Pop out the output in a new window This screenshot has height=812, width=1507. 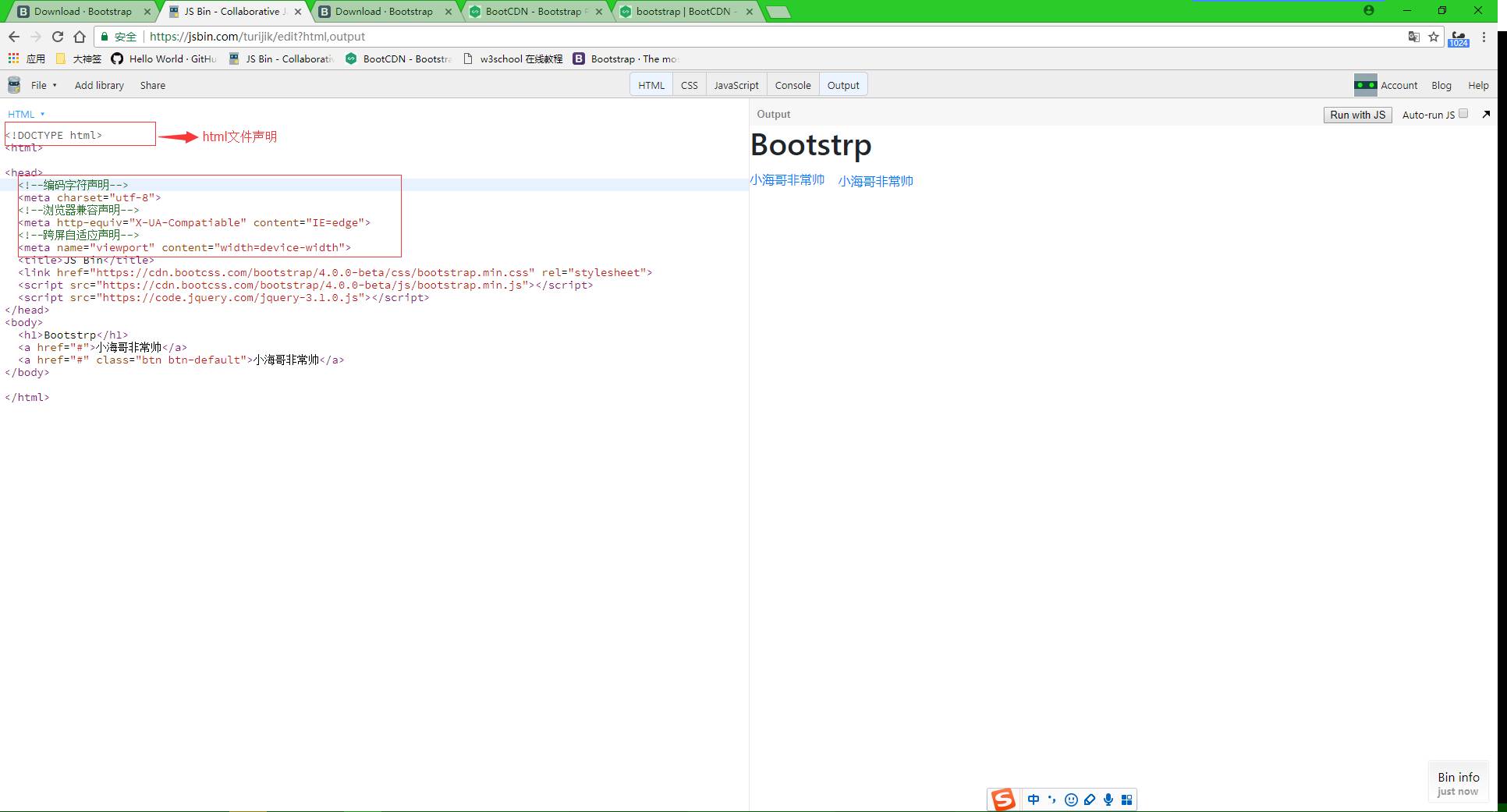pos(1486,114)
